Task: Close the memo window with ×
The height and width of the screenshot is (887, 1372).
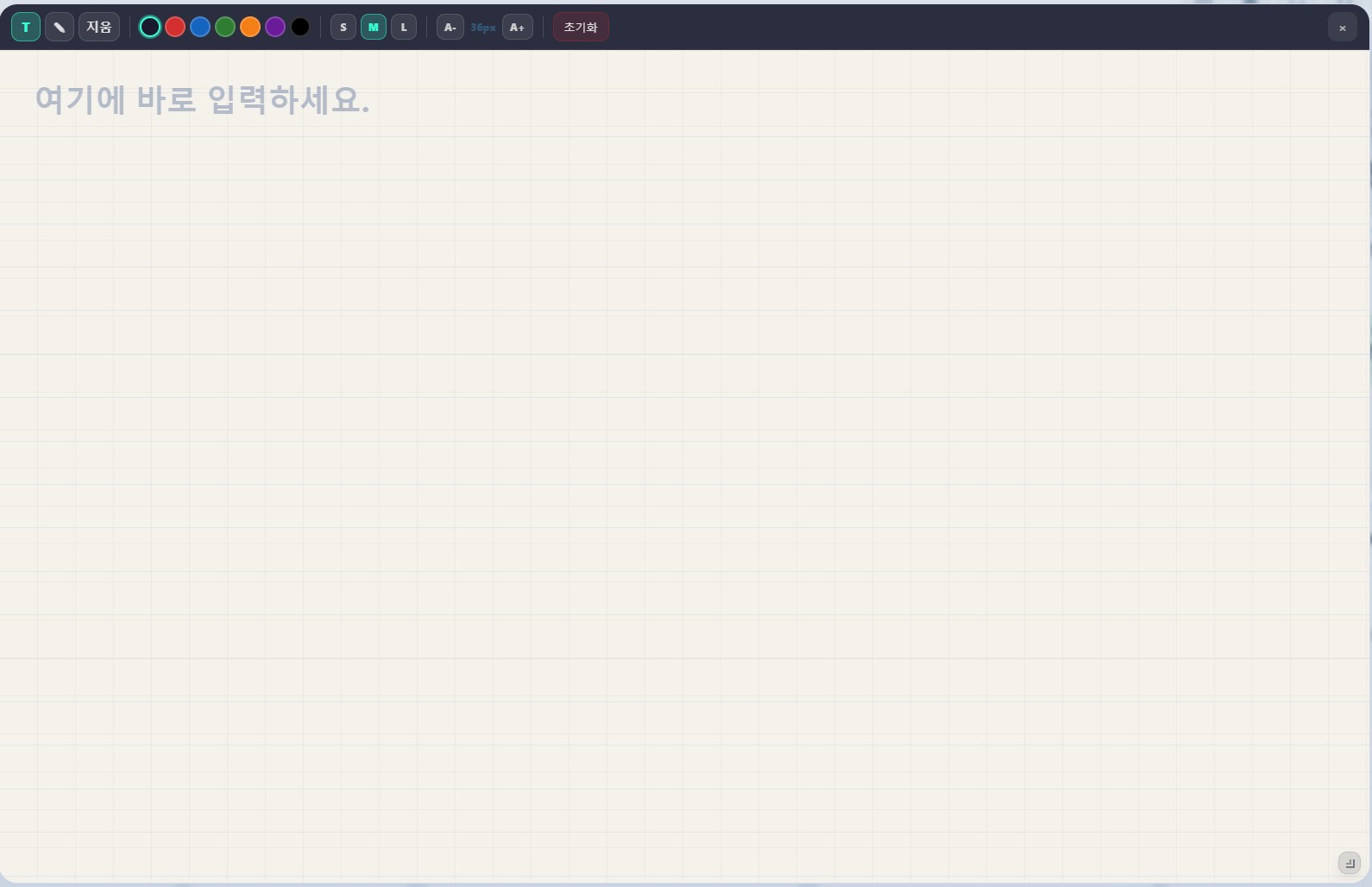Action: click(1343, 28)
